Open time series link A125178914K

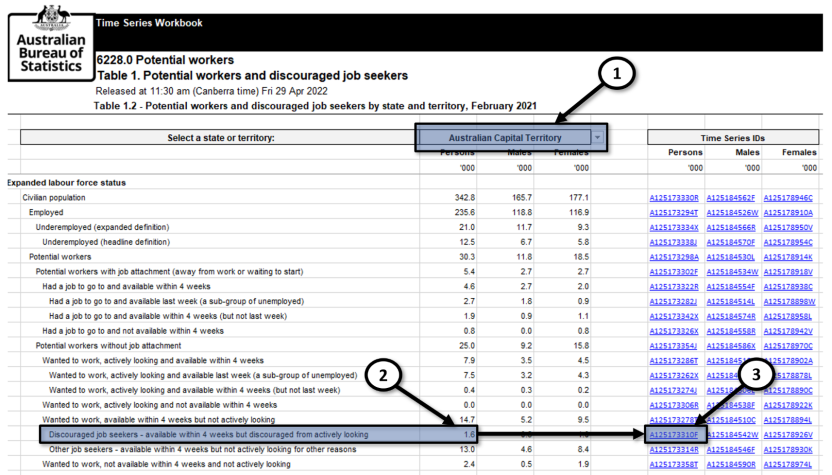(x=788, y=257)
